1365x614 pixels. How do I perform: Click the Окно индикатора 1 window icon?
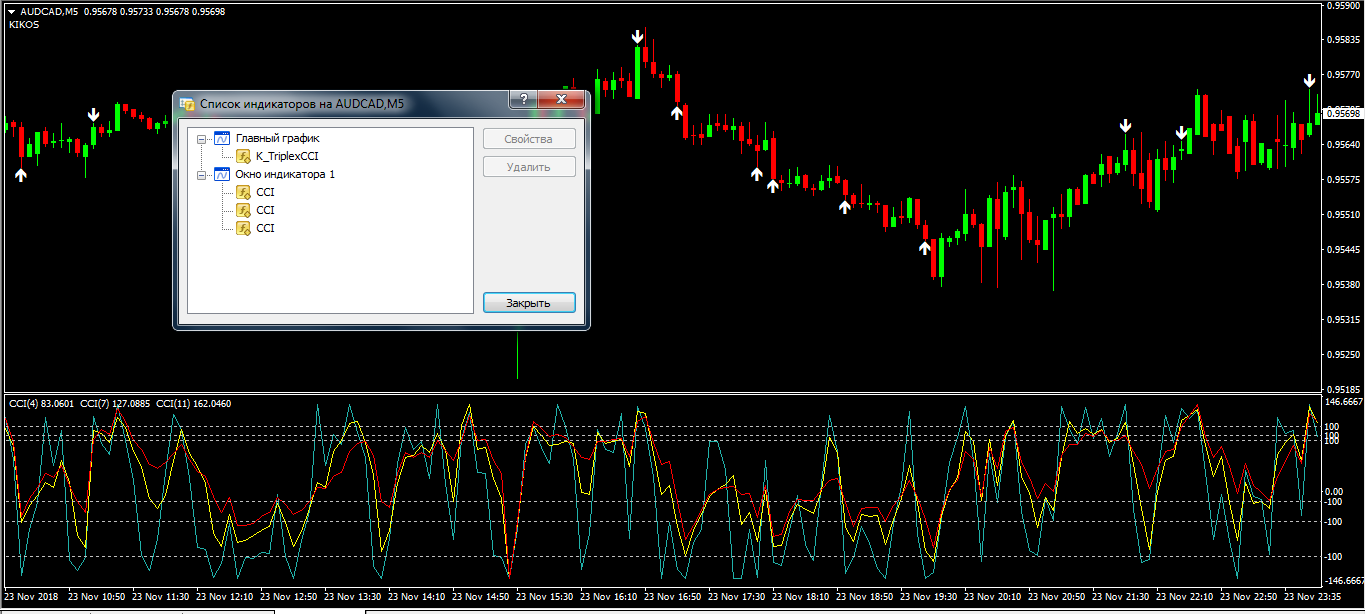coord(222,174)
